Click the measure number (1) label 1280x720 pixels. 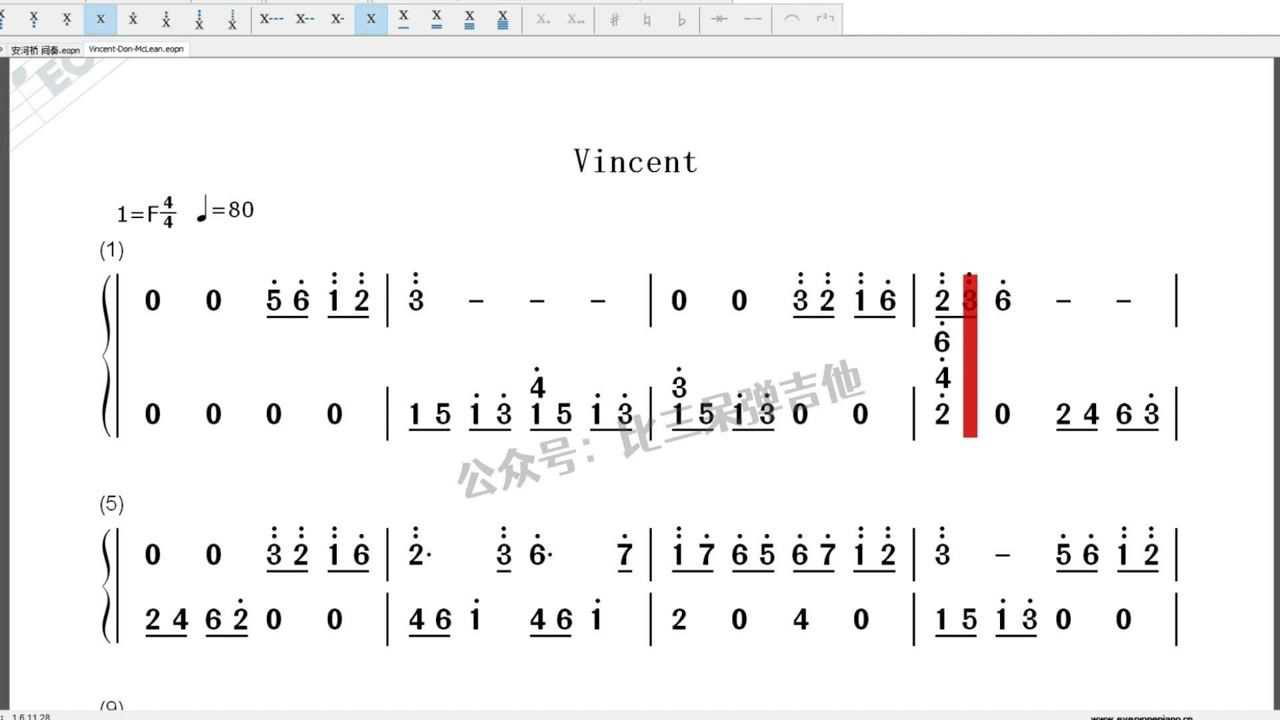point(111,250)
